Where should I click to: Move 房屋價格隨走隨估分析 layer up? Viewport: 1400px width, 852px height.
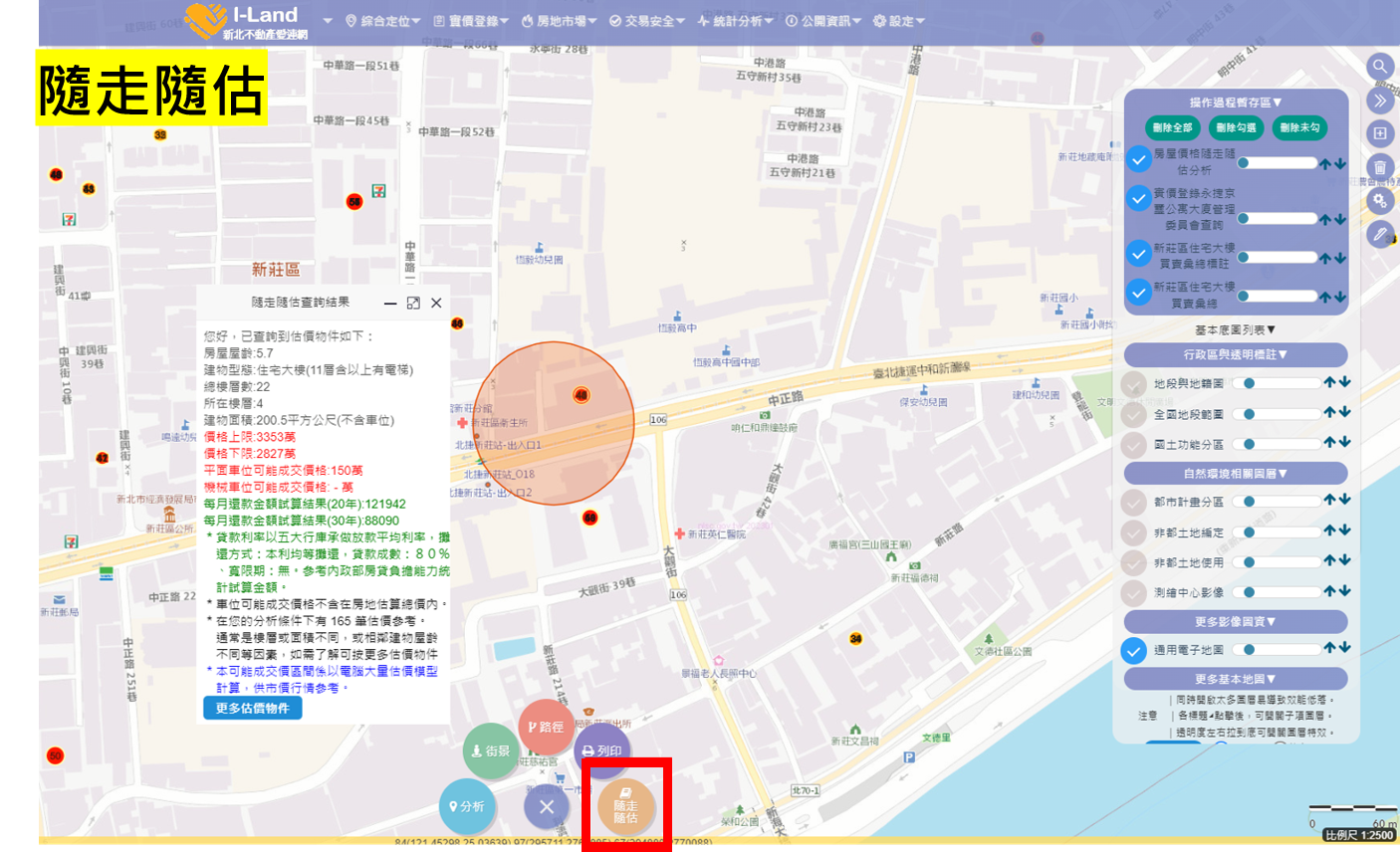1326,163
